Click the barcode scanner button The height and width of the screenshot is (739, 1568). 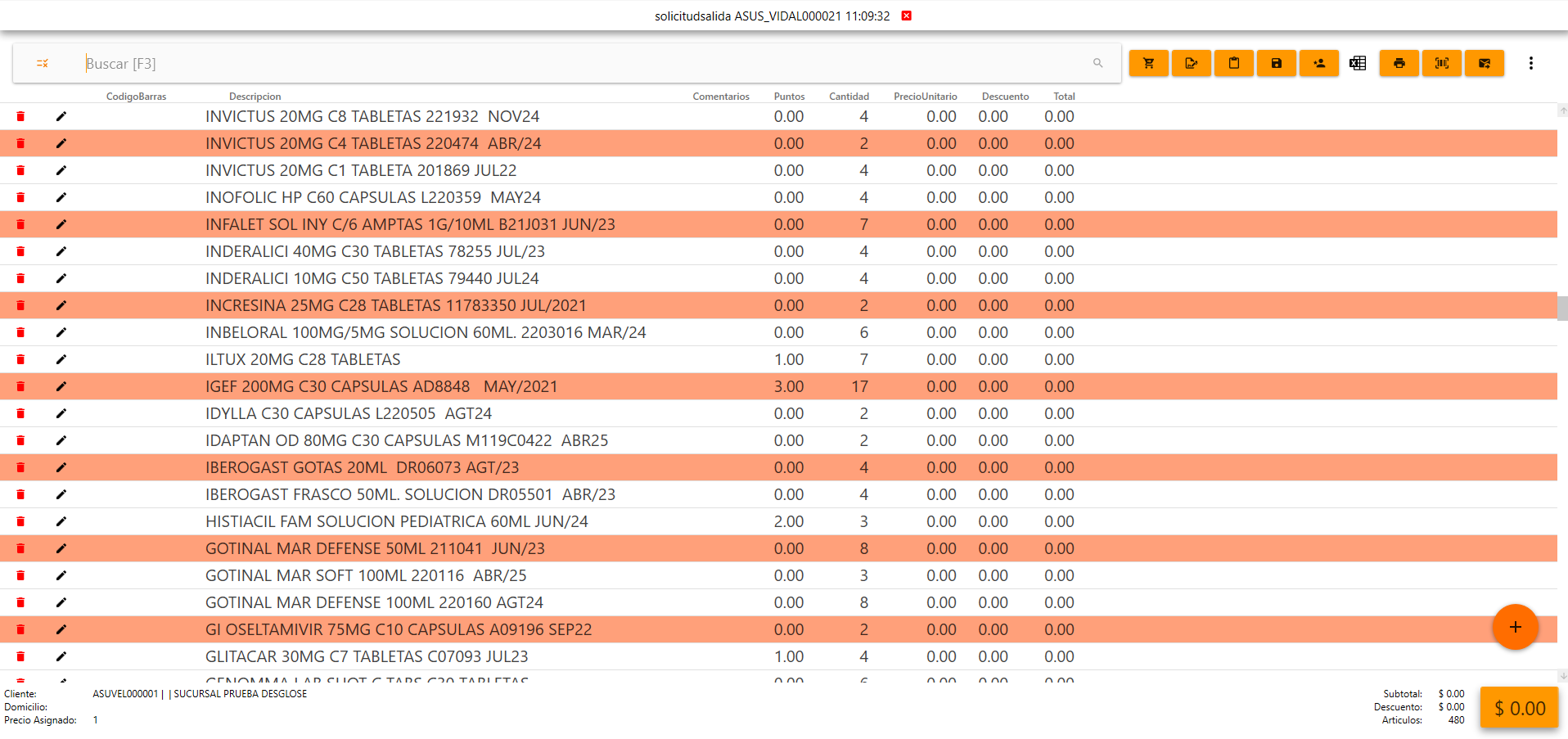coord(1441,63)
